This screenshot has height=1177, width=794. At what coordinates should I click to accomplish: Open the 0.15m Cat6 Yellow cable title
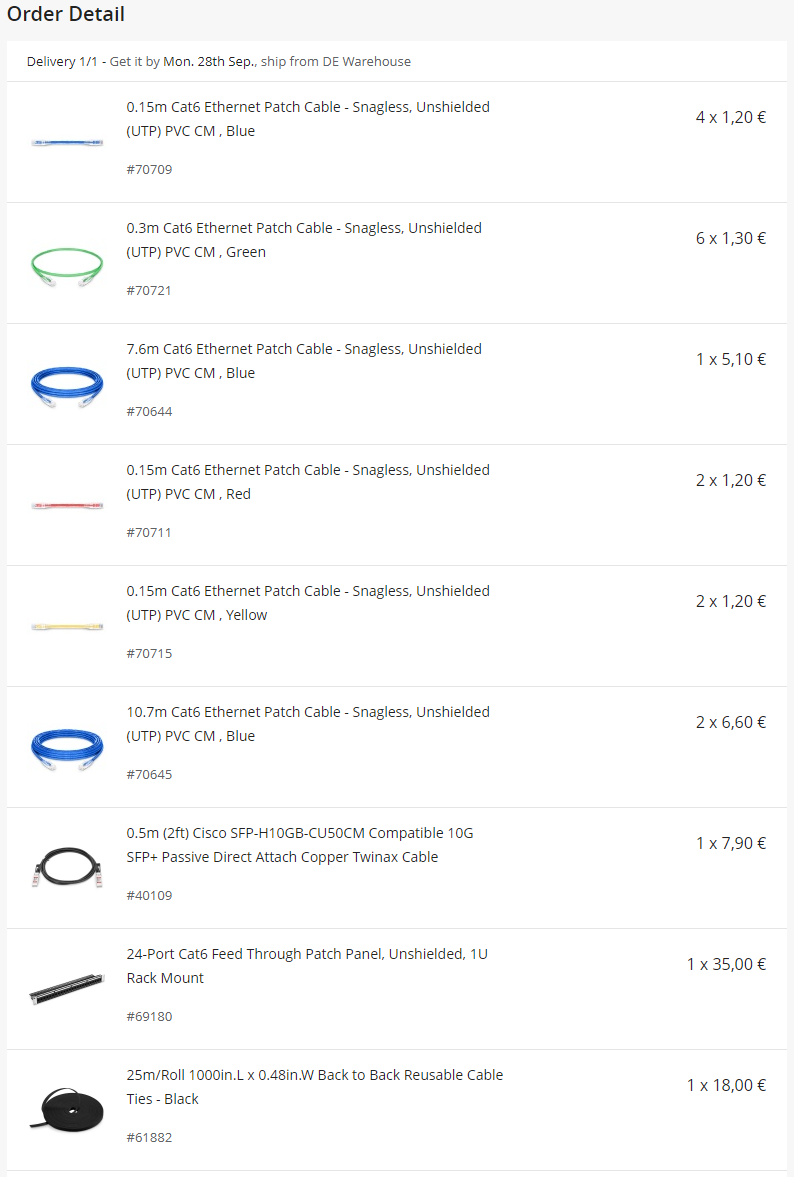[307, 603]
